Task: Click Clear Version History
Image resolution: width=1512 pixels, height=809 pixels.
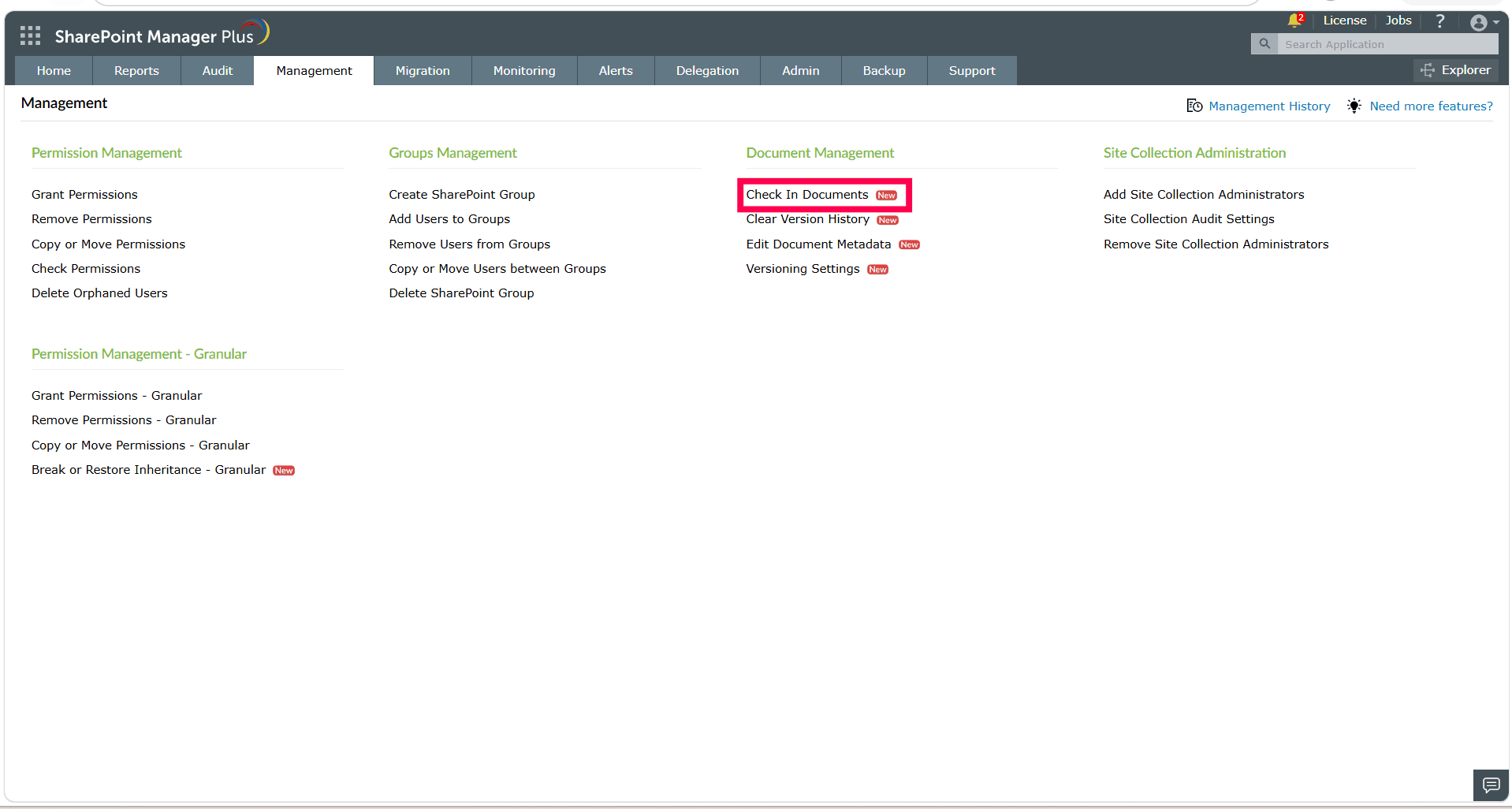Action: click(x=808, y=219)
